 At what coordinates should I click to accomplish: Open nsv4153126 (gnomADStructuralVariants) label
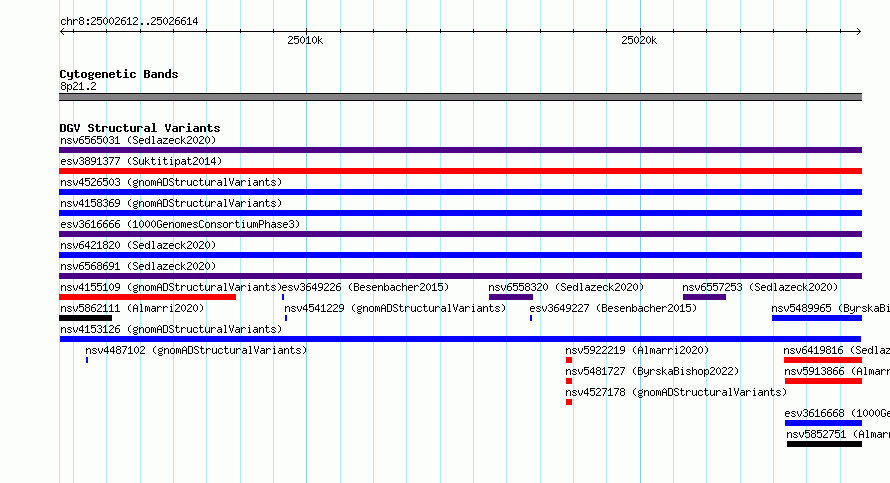171,329
